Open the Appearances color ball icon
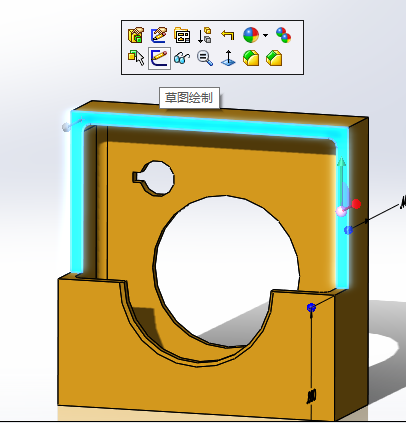Image resolution: width=406 pixels, height=423 pixels. [251, 35]
